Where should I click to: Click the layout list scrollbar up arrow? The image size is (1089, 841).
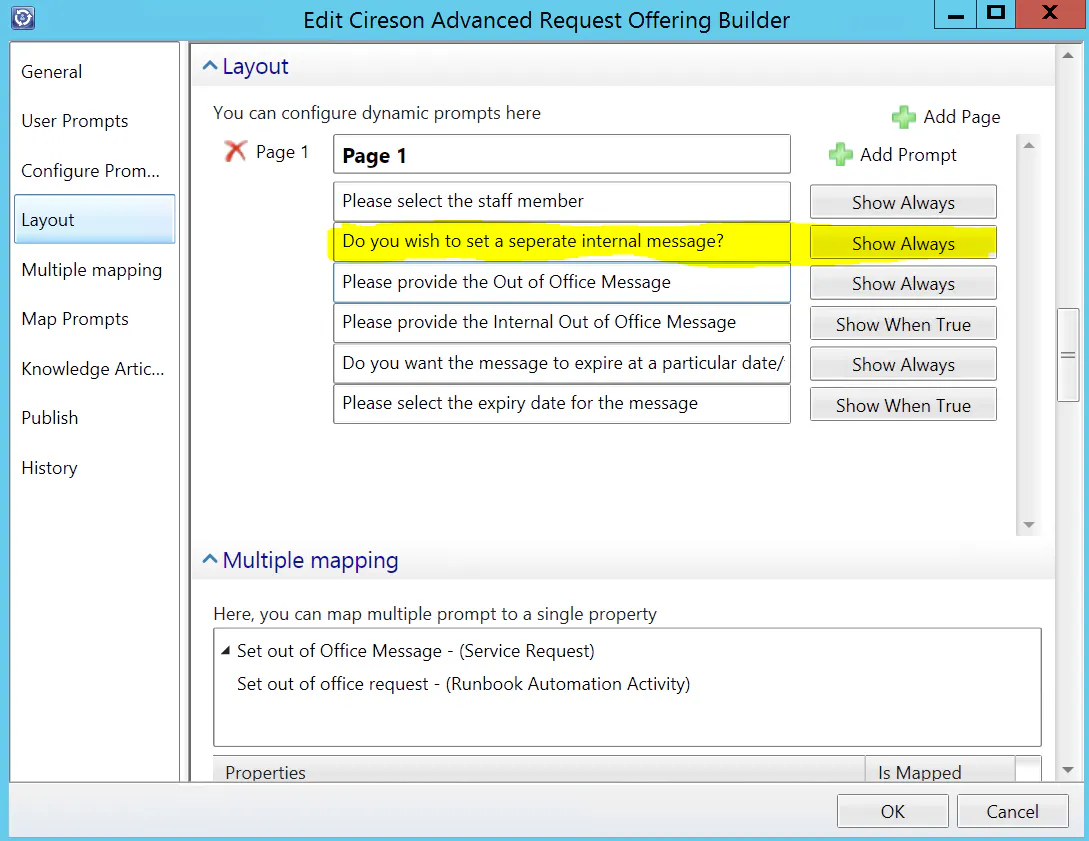pos(1029,145)
